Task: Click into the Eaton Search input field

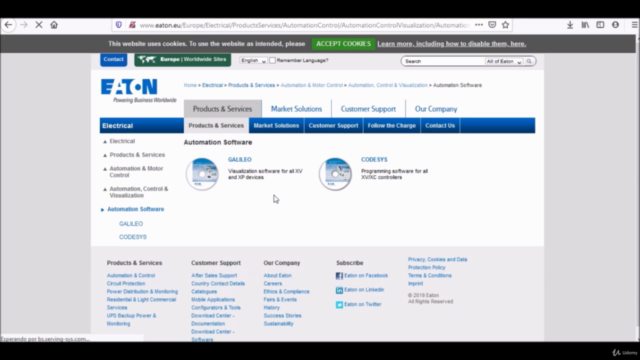Action: (x=444, y=61)
